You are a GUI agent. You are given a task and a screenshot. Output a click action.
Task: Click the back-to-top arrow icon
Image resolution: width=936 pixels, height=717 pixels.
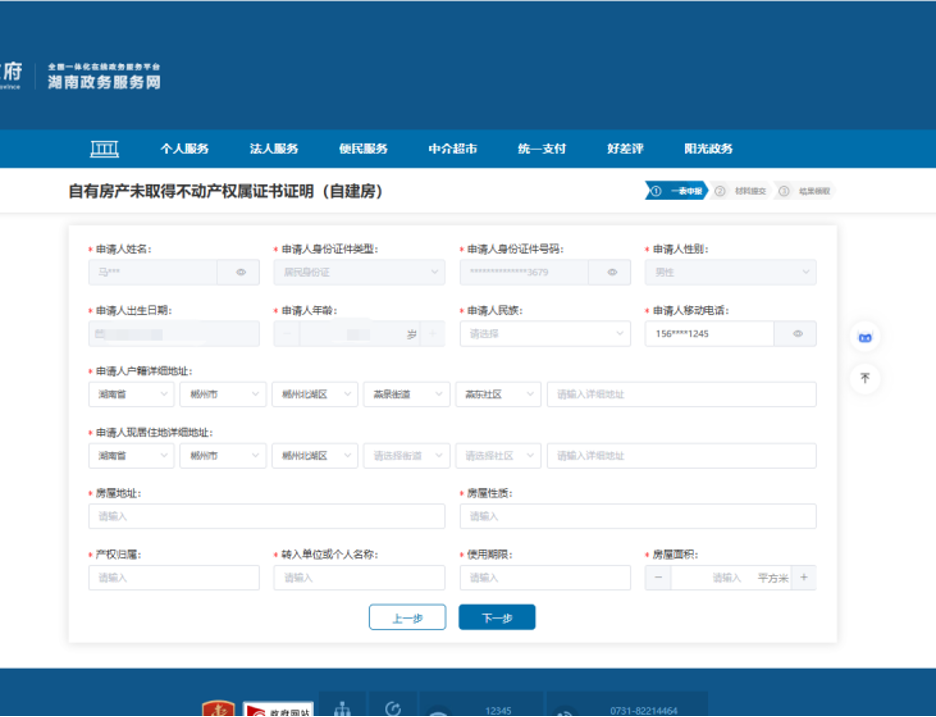tap(864, 379)
